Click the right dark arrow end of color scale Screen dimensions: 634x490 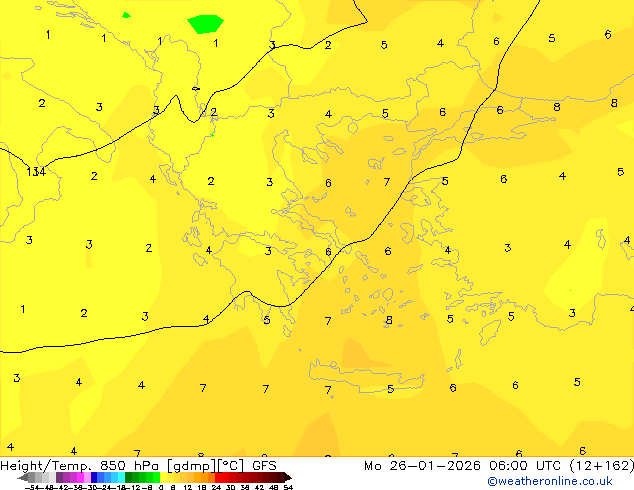(x=288, y=478)
